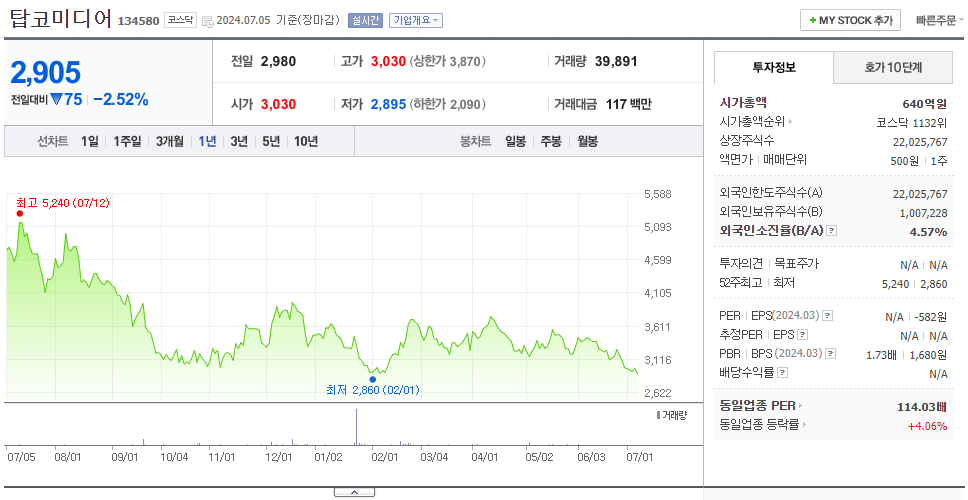Click the 최저 2,860 (02/01) blue marker dot
The image size is (968, 500).
(372, 379)
